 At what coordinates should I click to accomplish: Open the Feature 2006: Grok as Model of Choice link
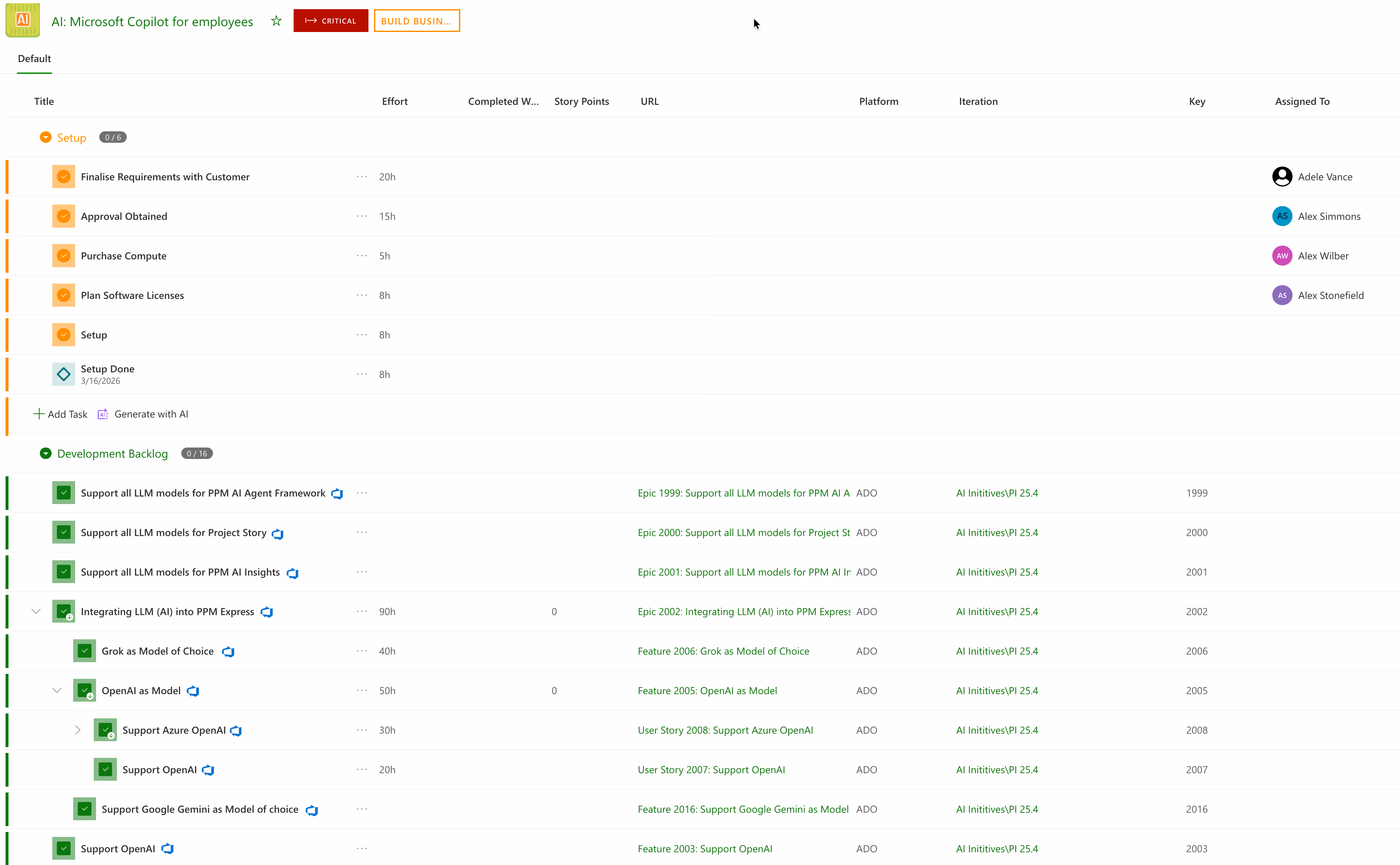(723, 651)
